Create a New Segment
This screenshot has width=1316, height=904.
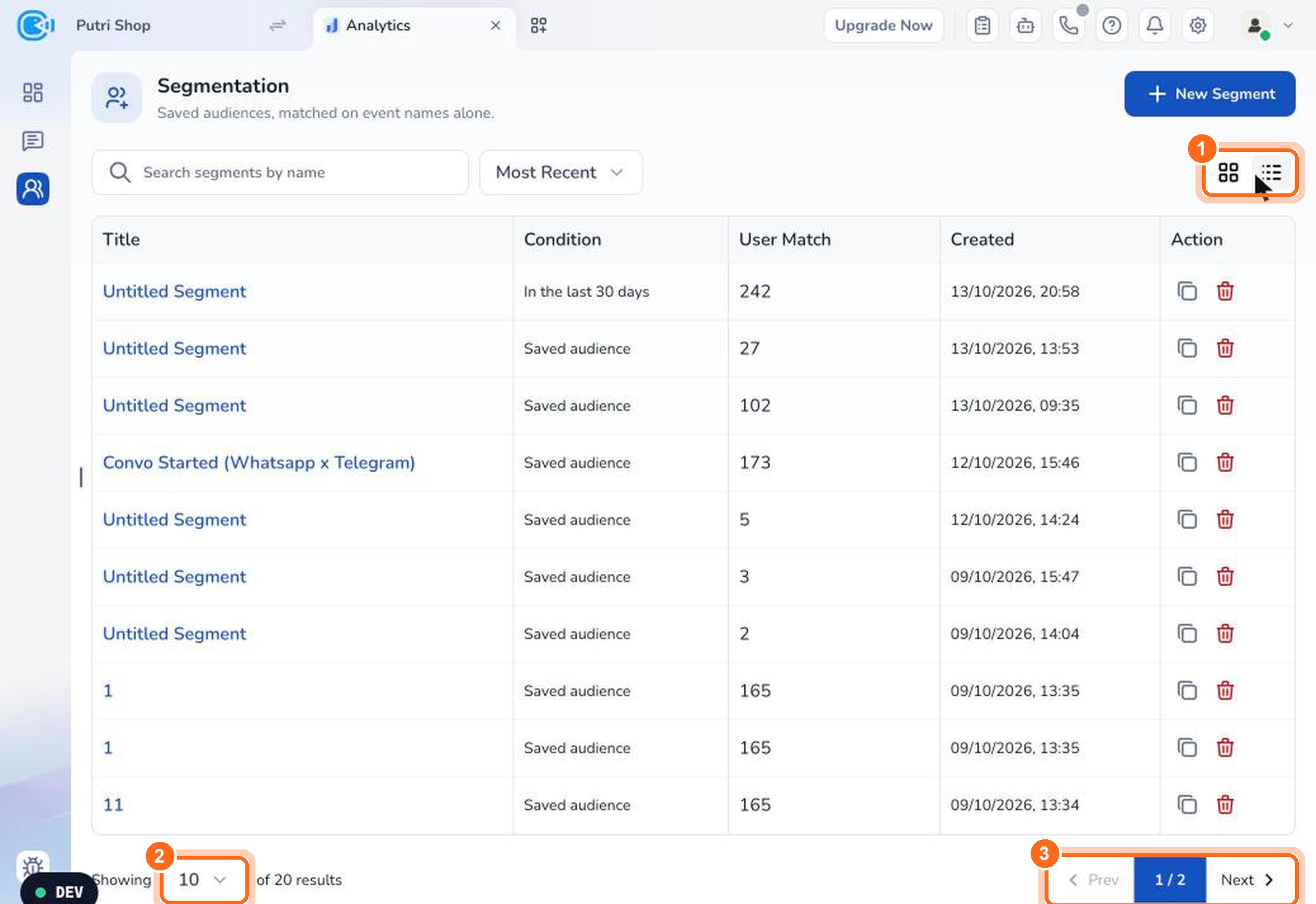pos(1210,94)
